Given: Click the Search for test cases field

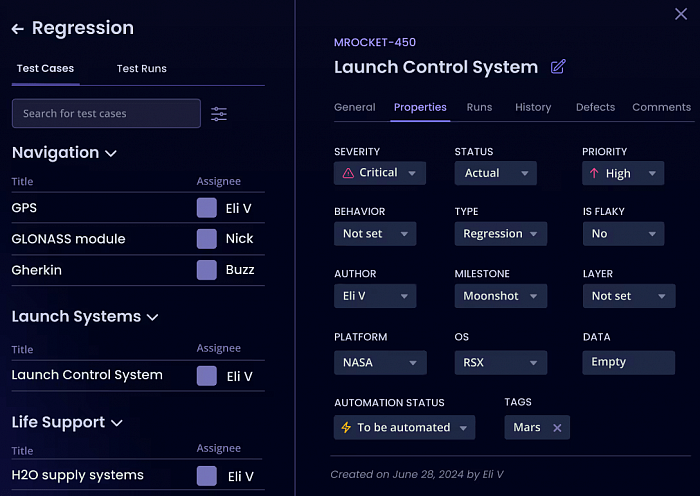Looking at the screenshot, I should [x=106, y=114].
